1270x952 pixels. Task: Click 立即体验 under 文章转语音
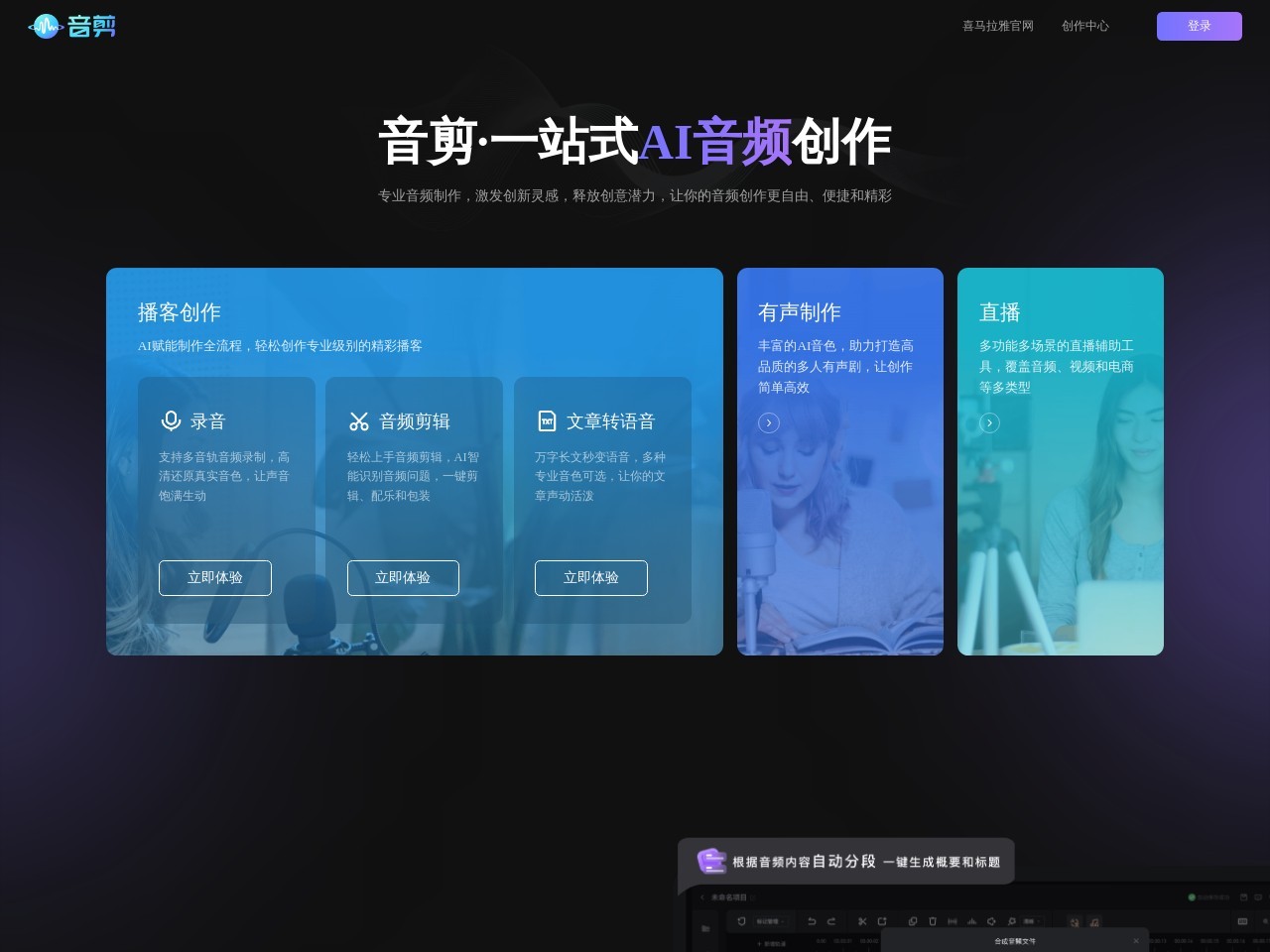[591, 578]
